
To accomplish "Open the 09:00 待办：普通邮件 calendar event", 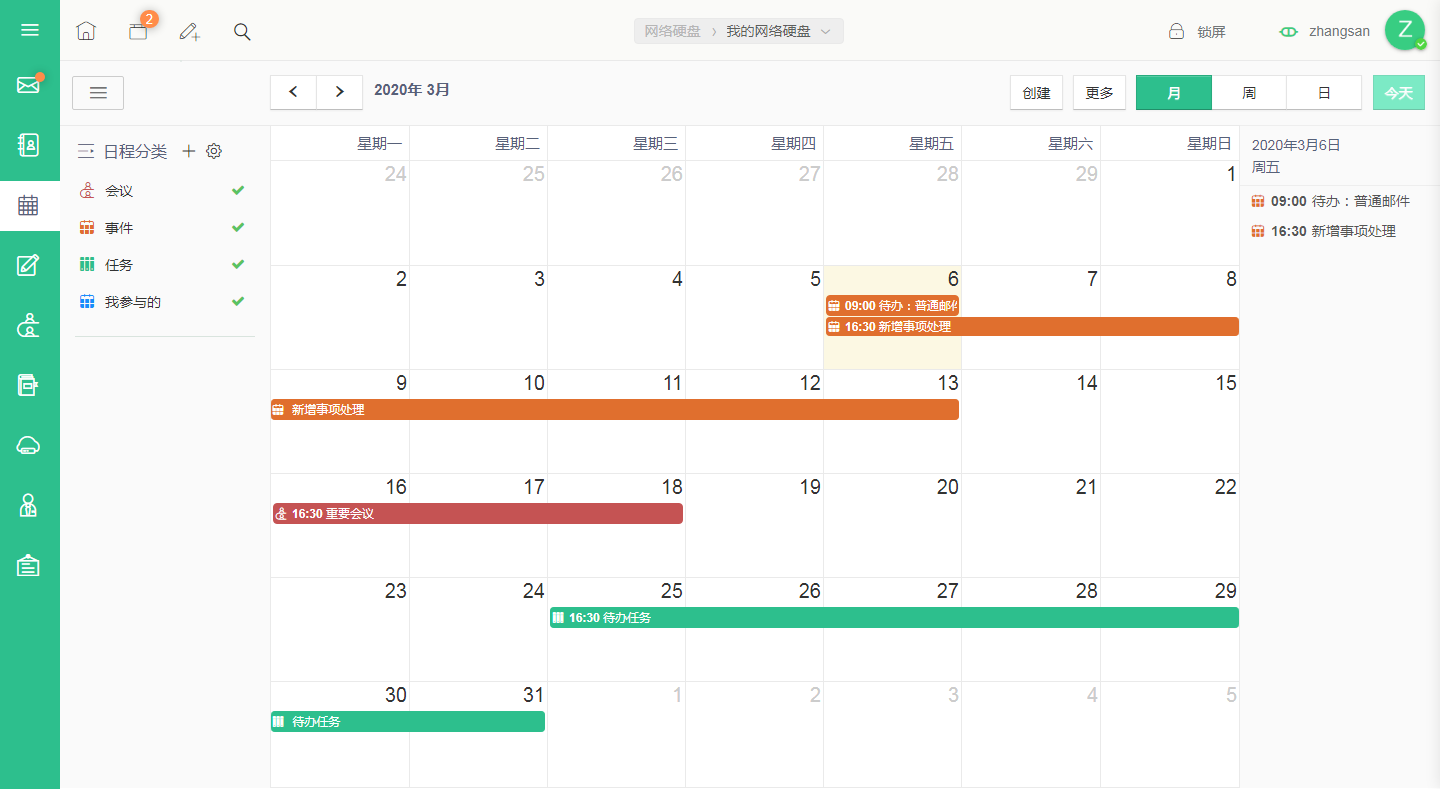I will (x=892, y=306).
